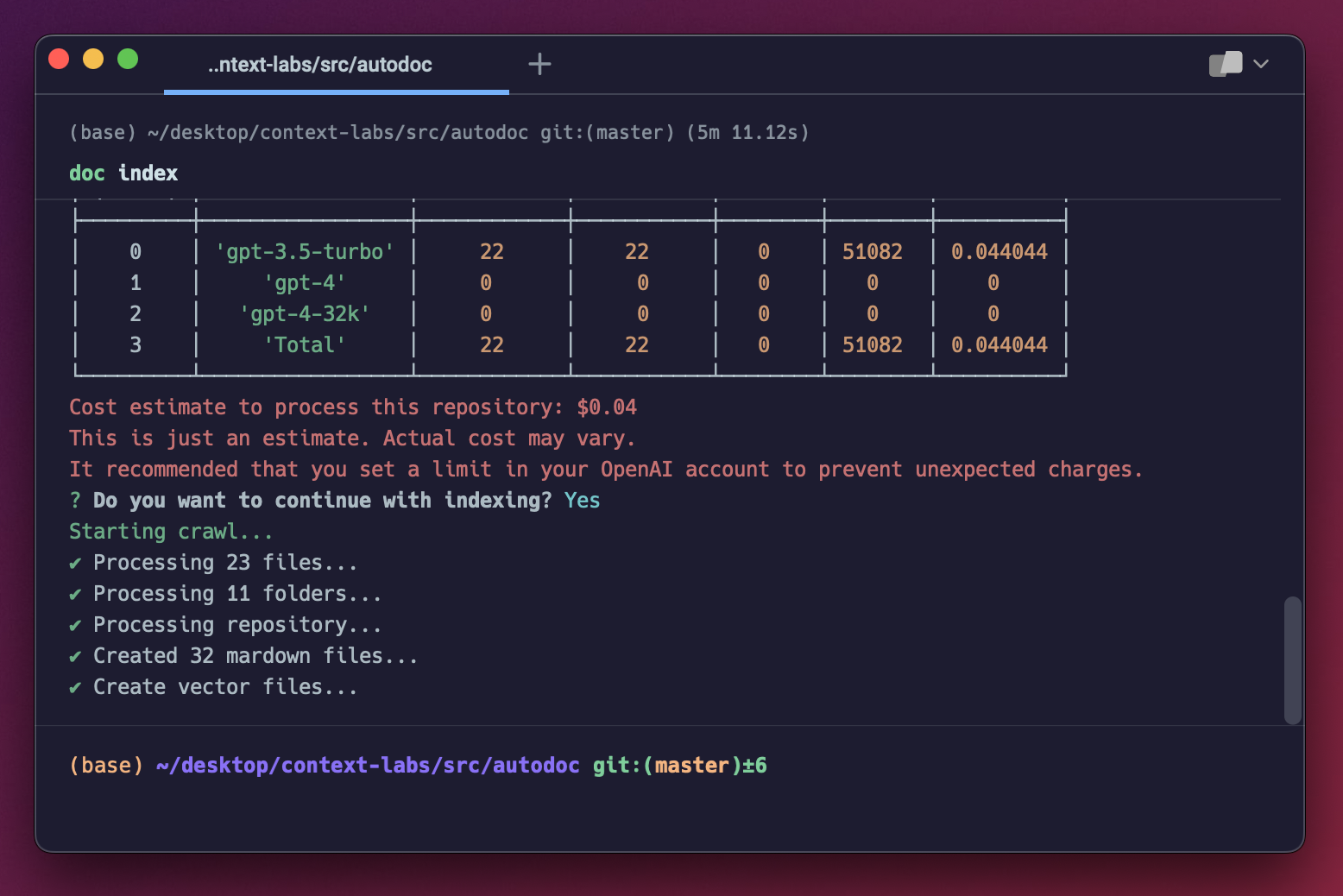Open a new terminal tab with plus icon
The width and height of the screenshot is (1343, 896).
click(x=539, y=64)
